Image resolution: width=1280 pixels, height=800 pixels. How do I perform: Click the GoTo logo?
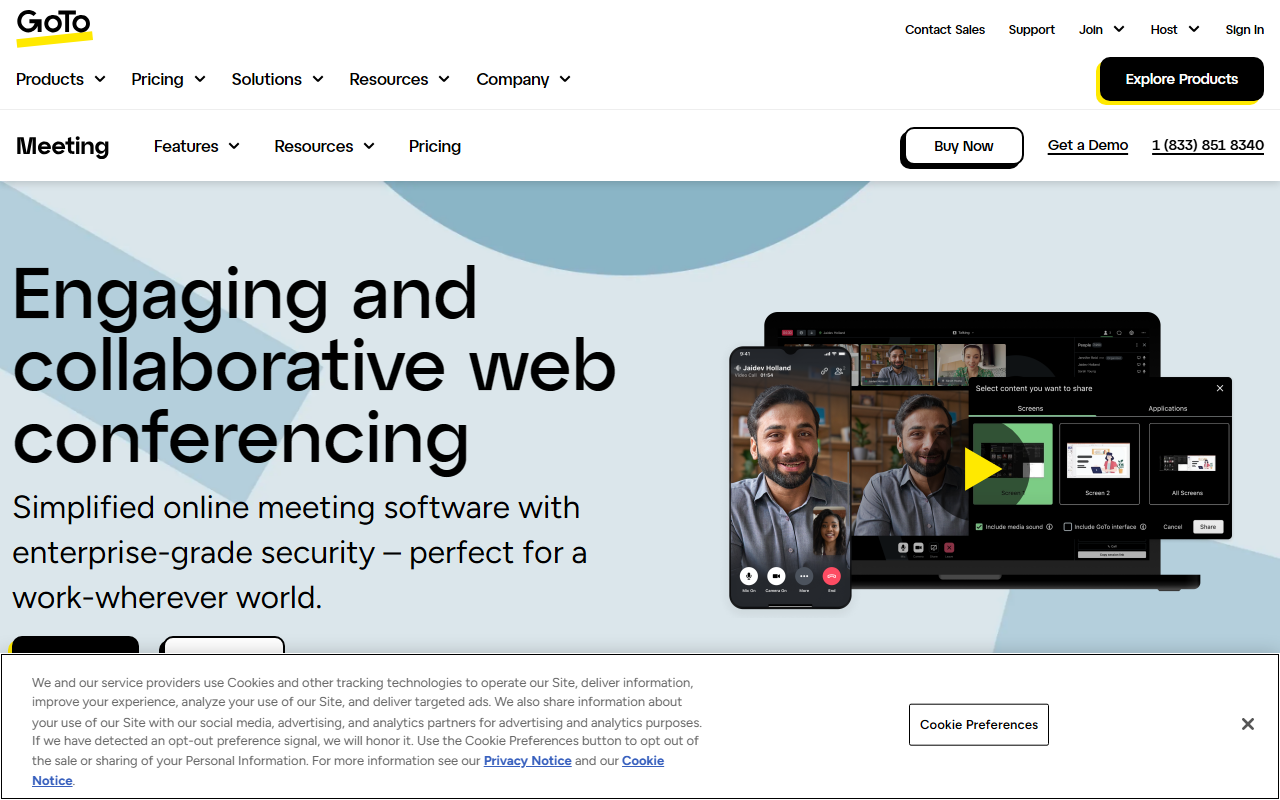coord(54,28)
